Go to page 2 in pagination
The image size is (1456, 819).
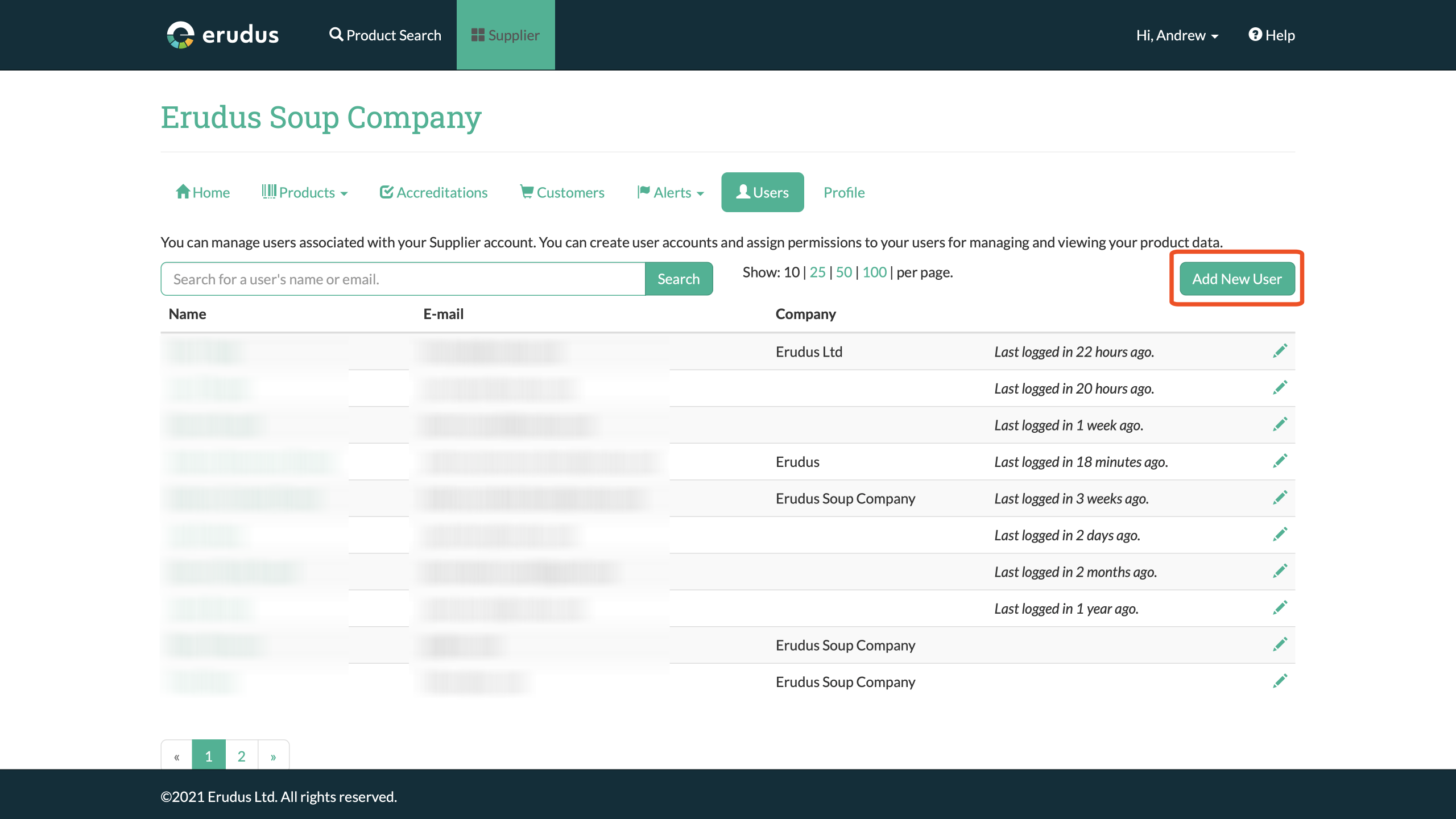[x=241, y=756]
